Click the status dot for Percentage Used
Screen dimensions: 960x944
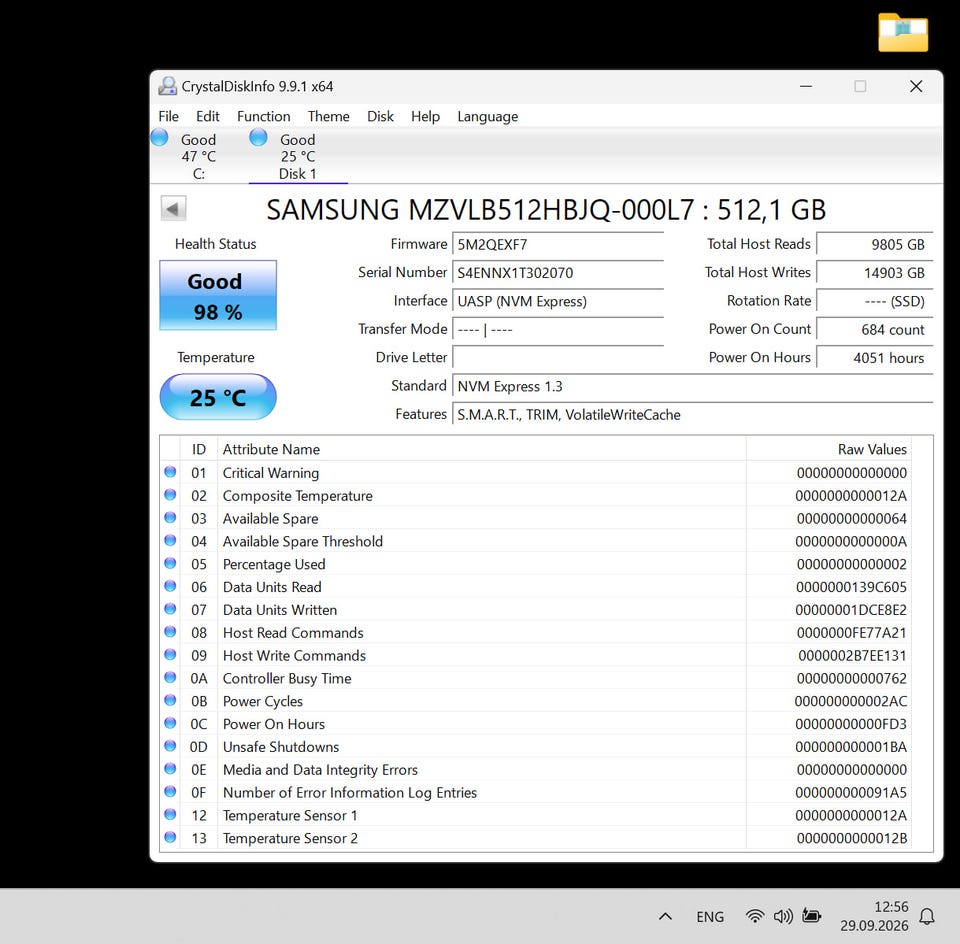(x=170, y=563)
